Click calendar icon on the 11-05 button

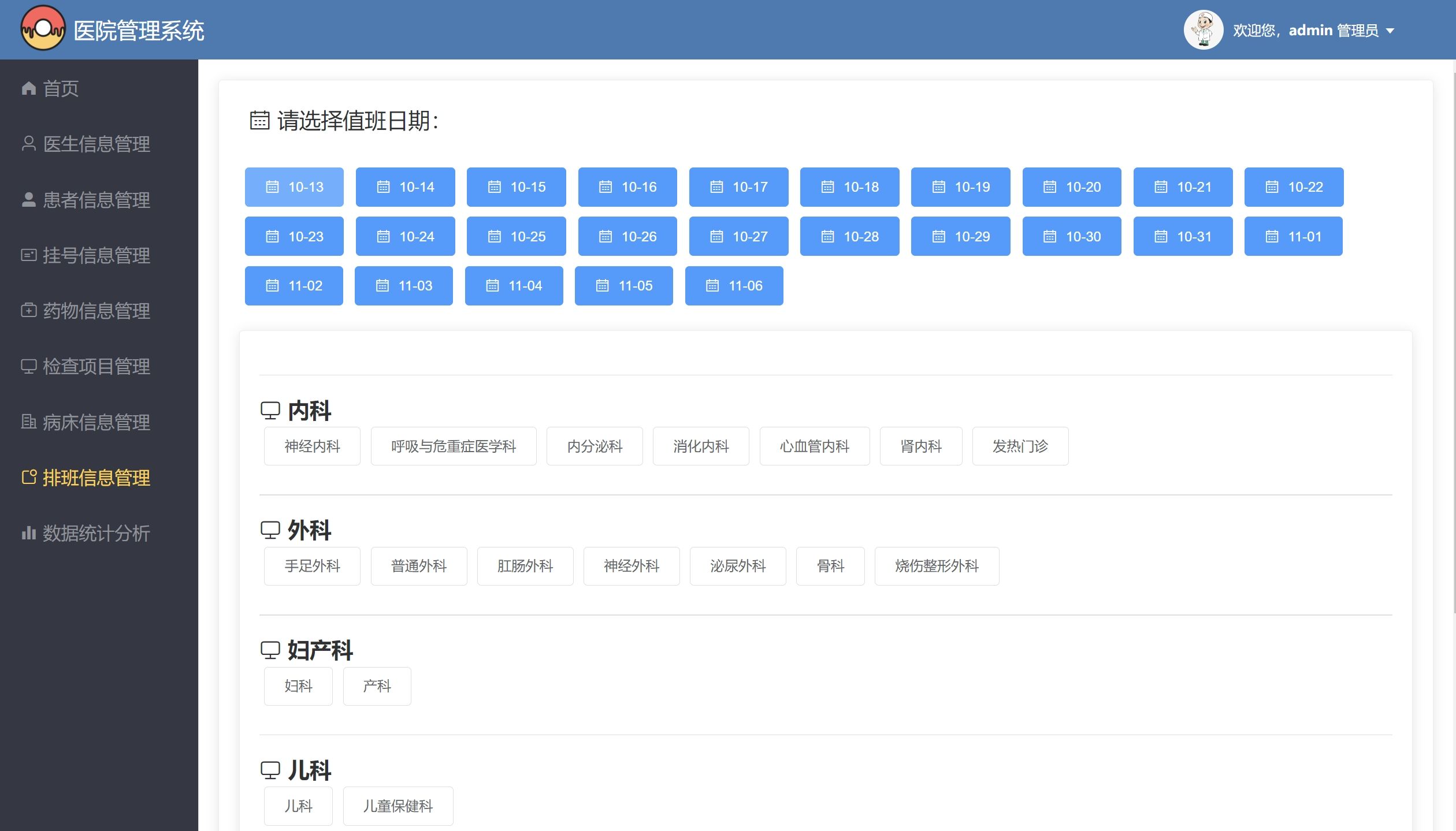(x=602, y=286)
